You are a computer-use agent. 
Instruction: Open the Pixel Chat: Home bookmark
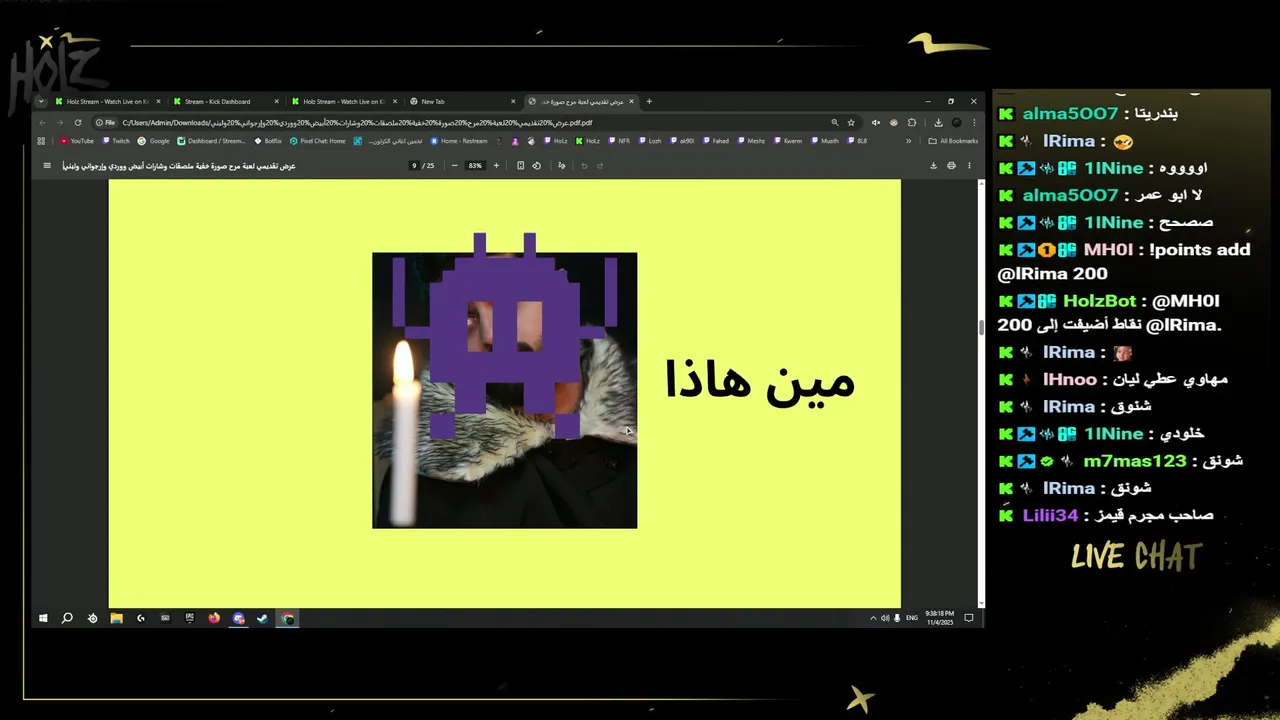click(x=318, y=141)
